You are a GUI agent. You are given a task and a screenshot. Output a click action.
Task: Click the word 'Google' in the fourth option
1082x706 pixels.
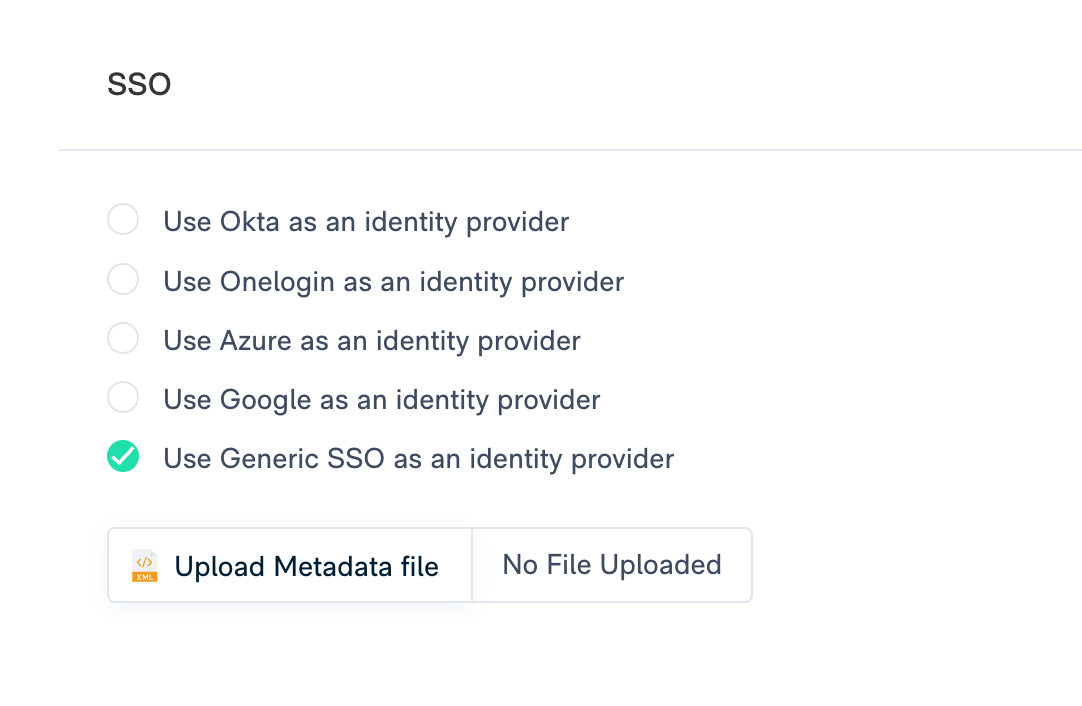coord(265,401)
